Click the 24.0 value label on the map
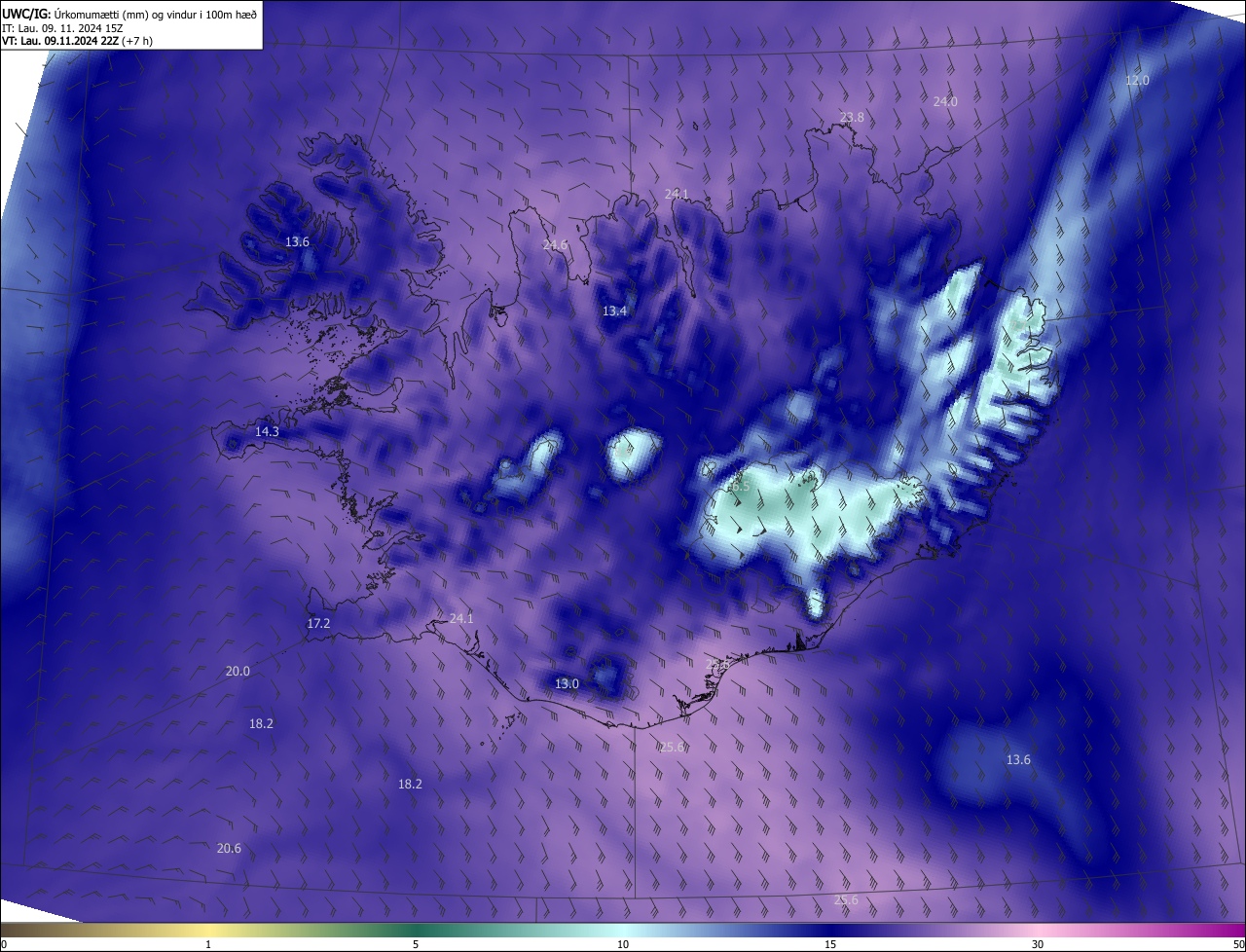Viewport: 1246px width, 952px height. tap(945, 101)
